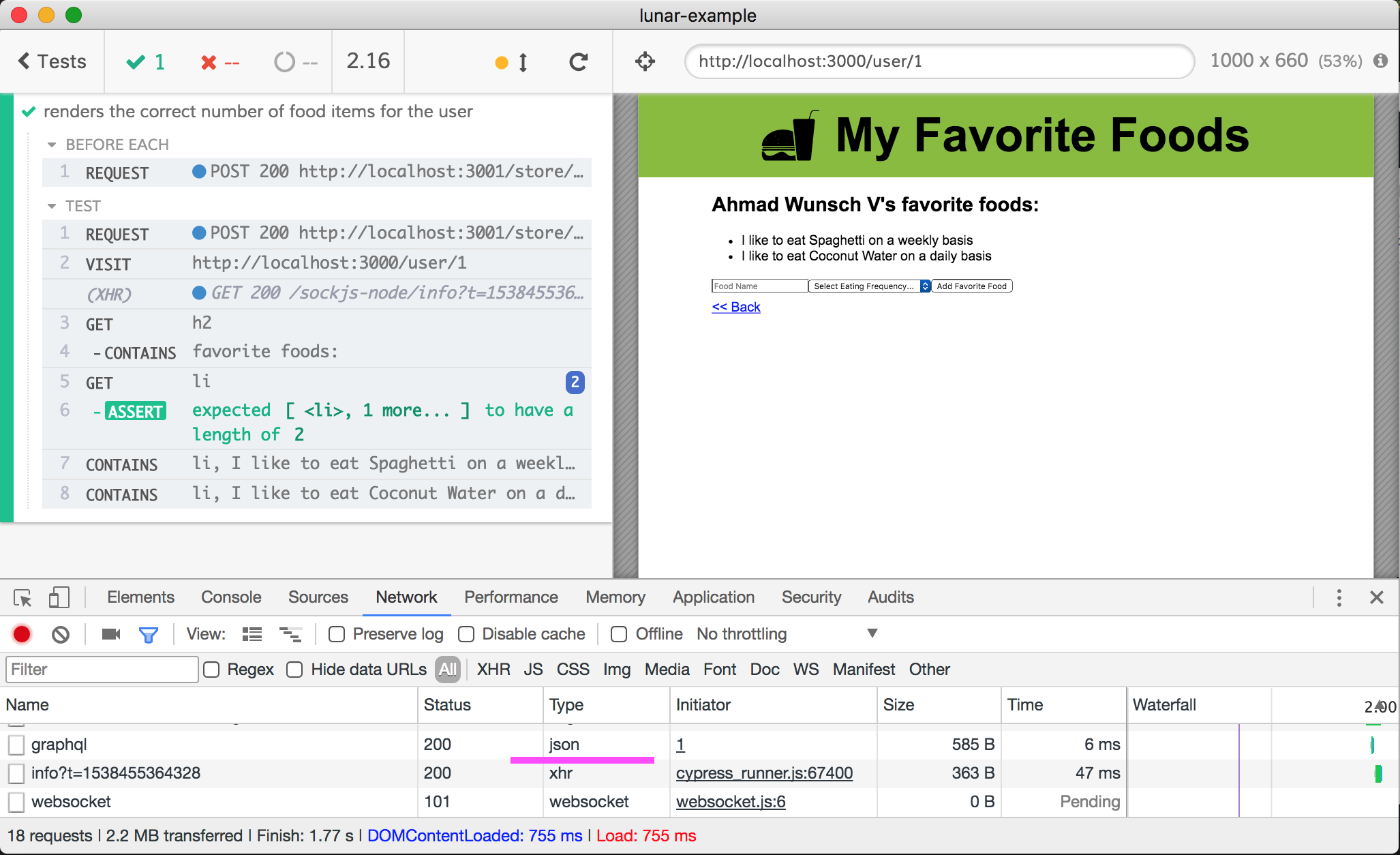This screenshot has height=855, width=1400.
Task: Enable Preserve log checkbox
Action: [x=336, y=635]
